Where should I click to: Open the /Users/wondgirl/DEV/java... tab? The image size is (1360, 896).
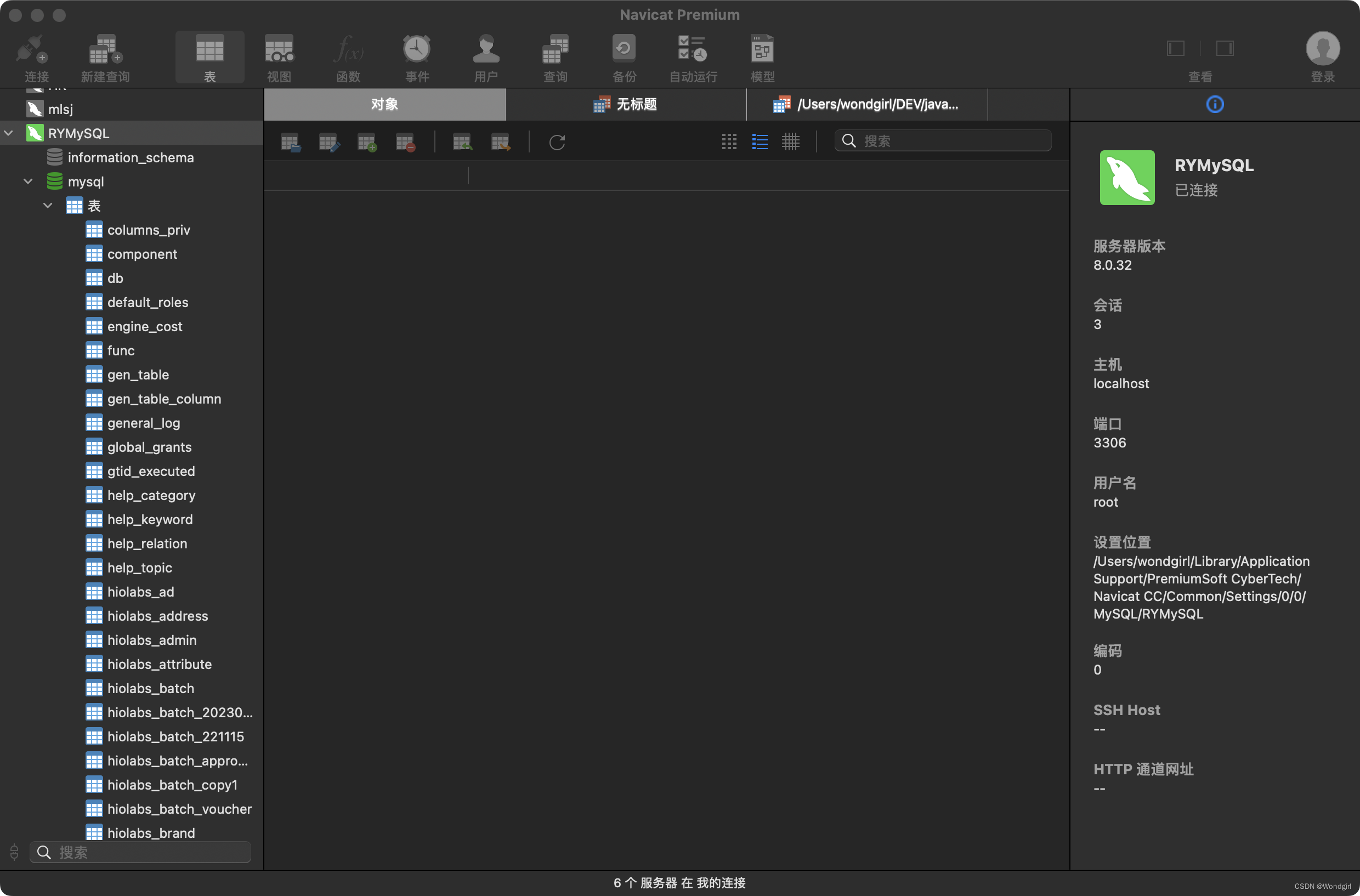coord(867,104)
